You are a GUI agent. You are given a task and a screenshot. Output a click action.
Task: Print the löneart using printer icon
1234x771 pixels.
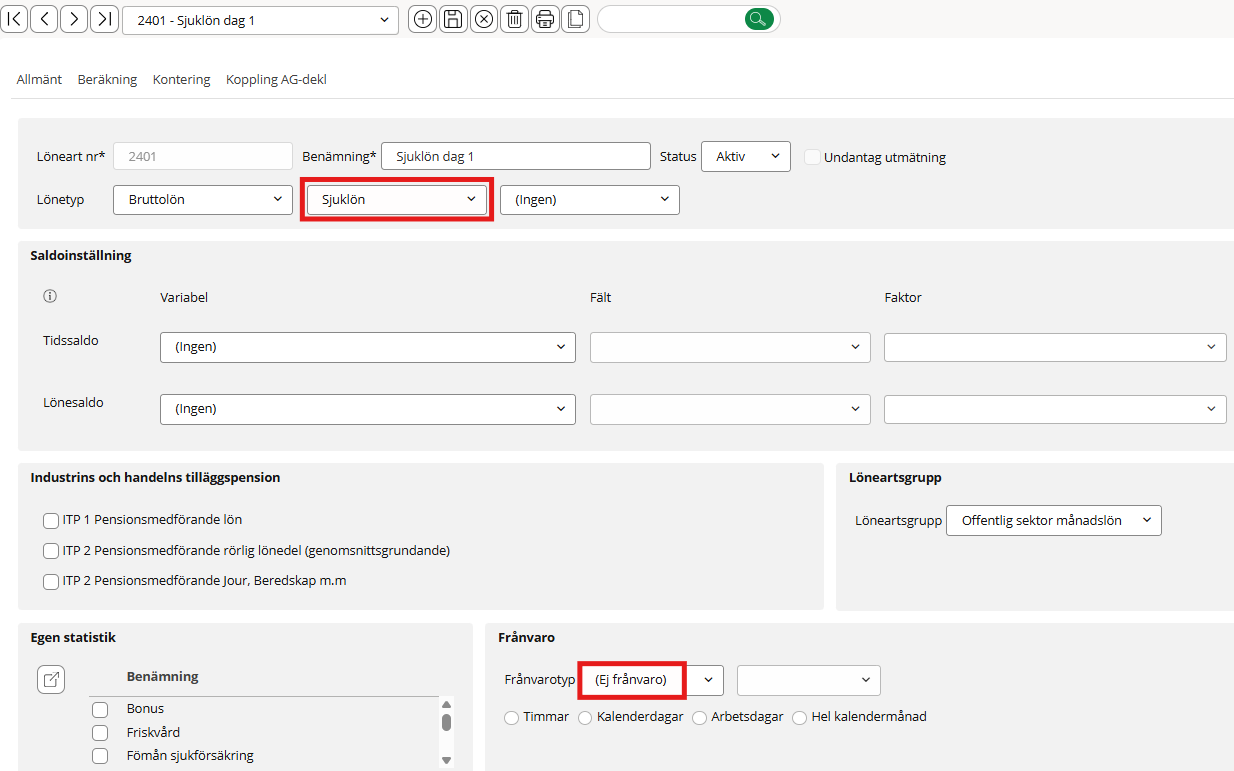coord(545,19)
